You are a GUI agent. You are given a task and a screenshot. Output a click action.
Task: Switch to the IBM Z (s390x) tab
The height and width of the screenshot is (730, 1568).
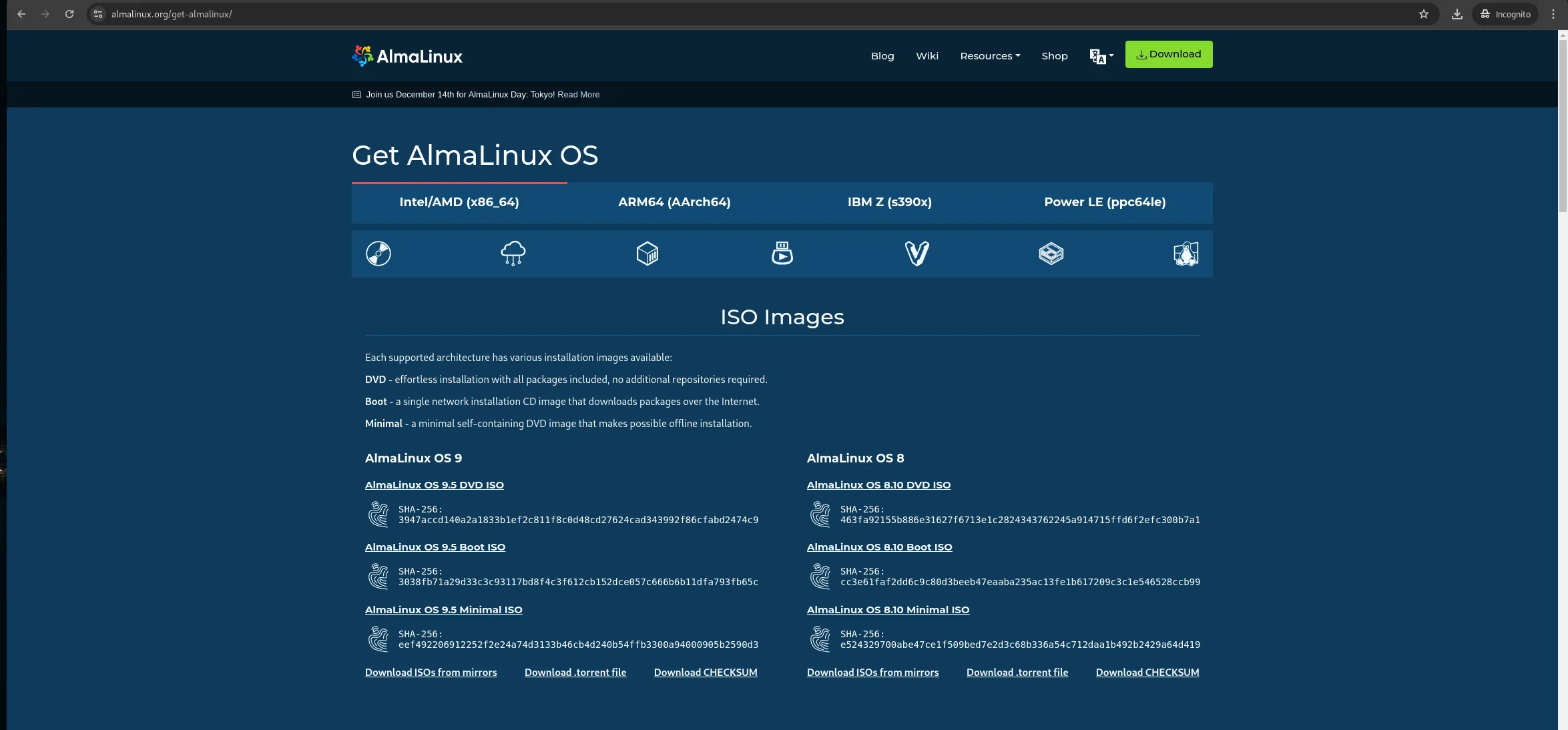890,202
